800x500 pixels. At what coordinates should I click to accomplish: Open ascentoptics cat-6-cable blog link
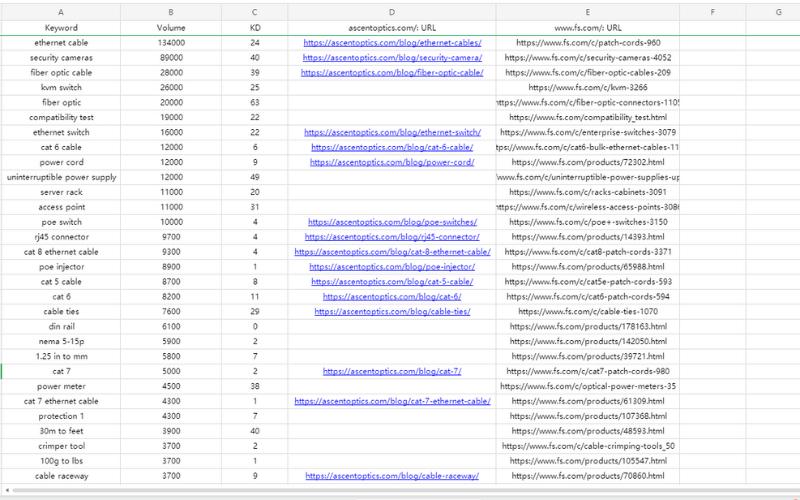392,147
